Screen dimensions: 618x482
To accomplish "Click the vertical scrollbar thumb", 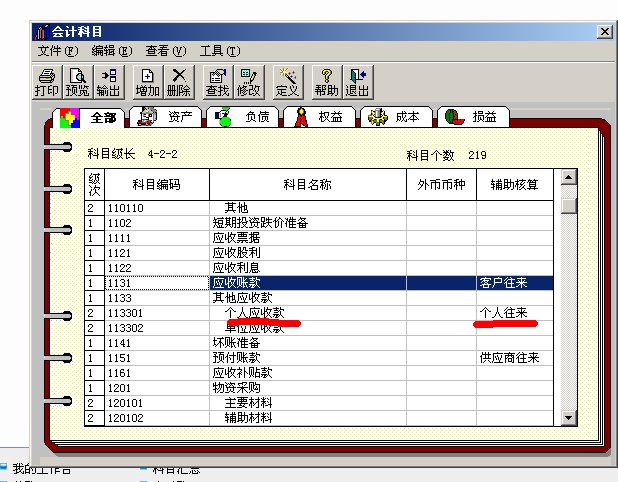I will [568, 206].
